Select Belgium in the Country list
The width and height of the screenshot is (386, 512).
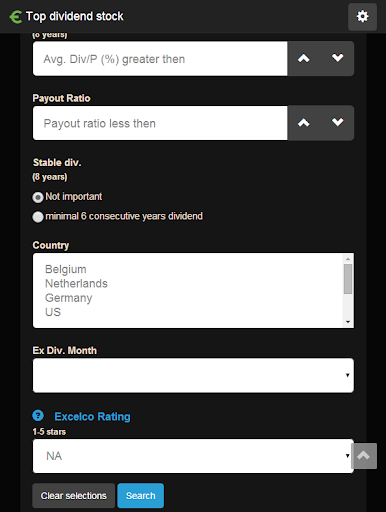[x=66, y=269]
